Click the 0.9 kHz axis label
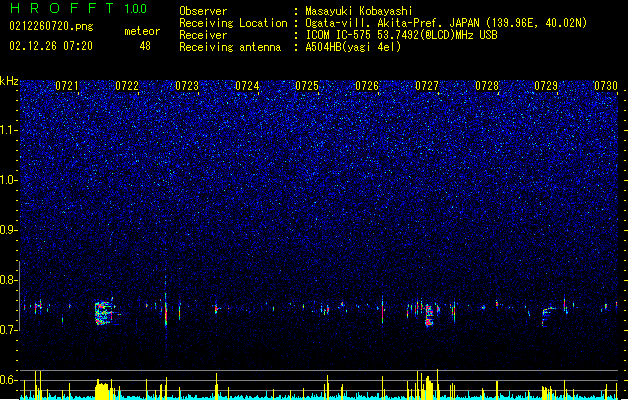 [x=9, y=230]
